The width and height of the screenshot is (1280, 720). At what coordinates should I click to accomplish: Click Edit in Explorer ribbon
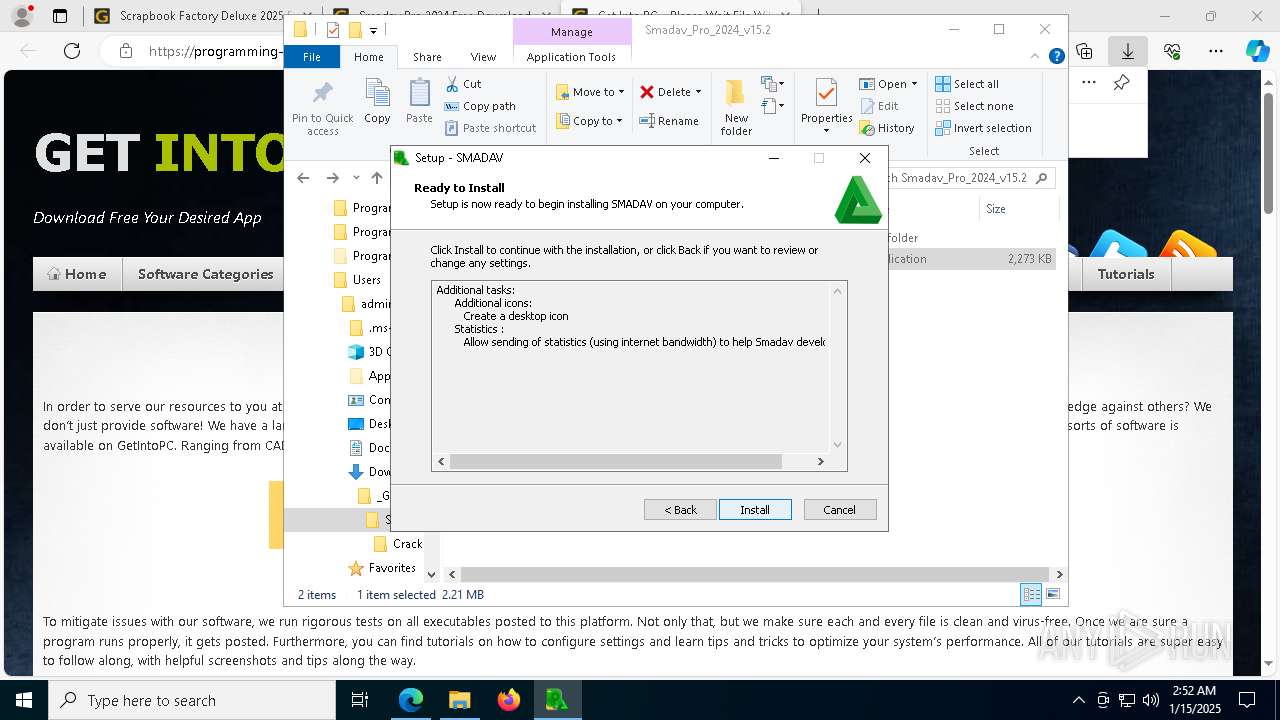[879, 106]
